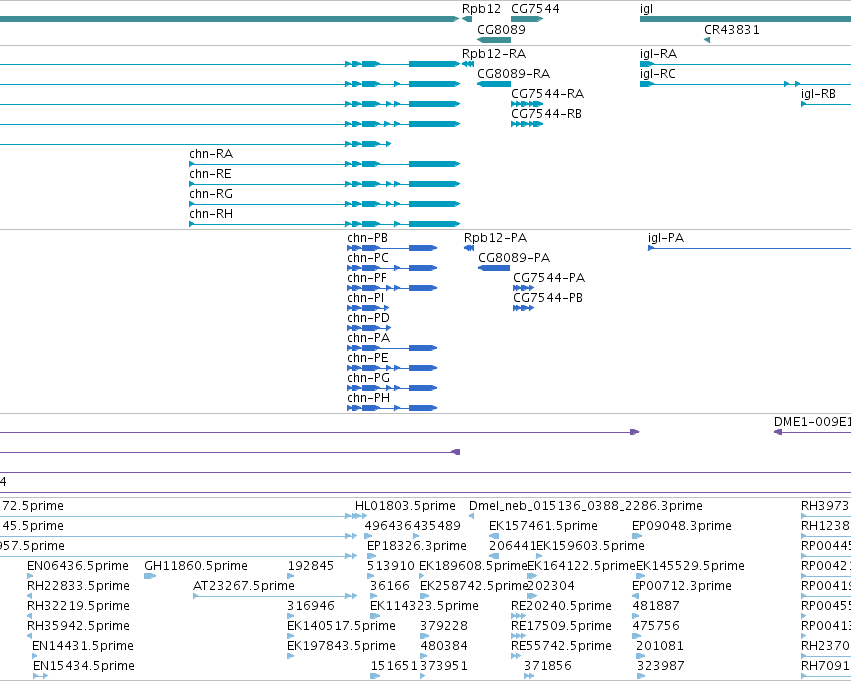Select the igl-RA transcript label
Image resolution: width=851 pixels, height=681 pixels.
pos(658,54)
